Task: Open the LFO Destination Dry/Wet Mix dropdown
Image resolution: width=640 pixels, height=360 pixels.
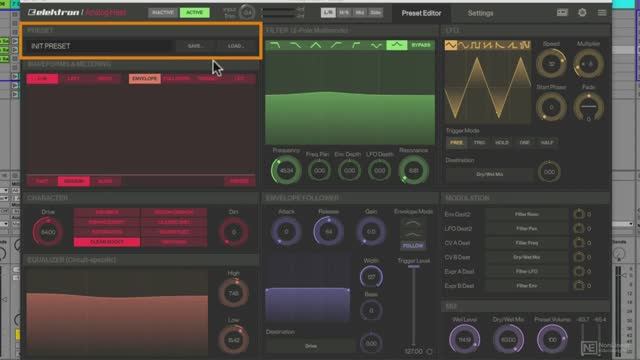Action: coord(489,174)
